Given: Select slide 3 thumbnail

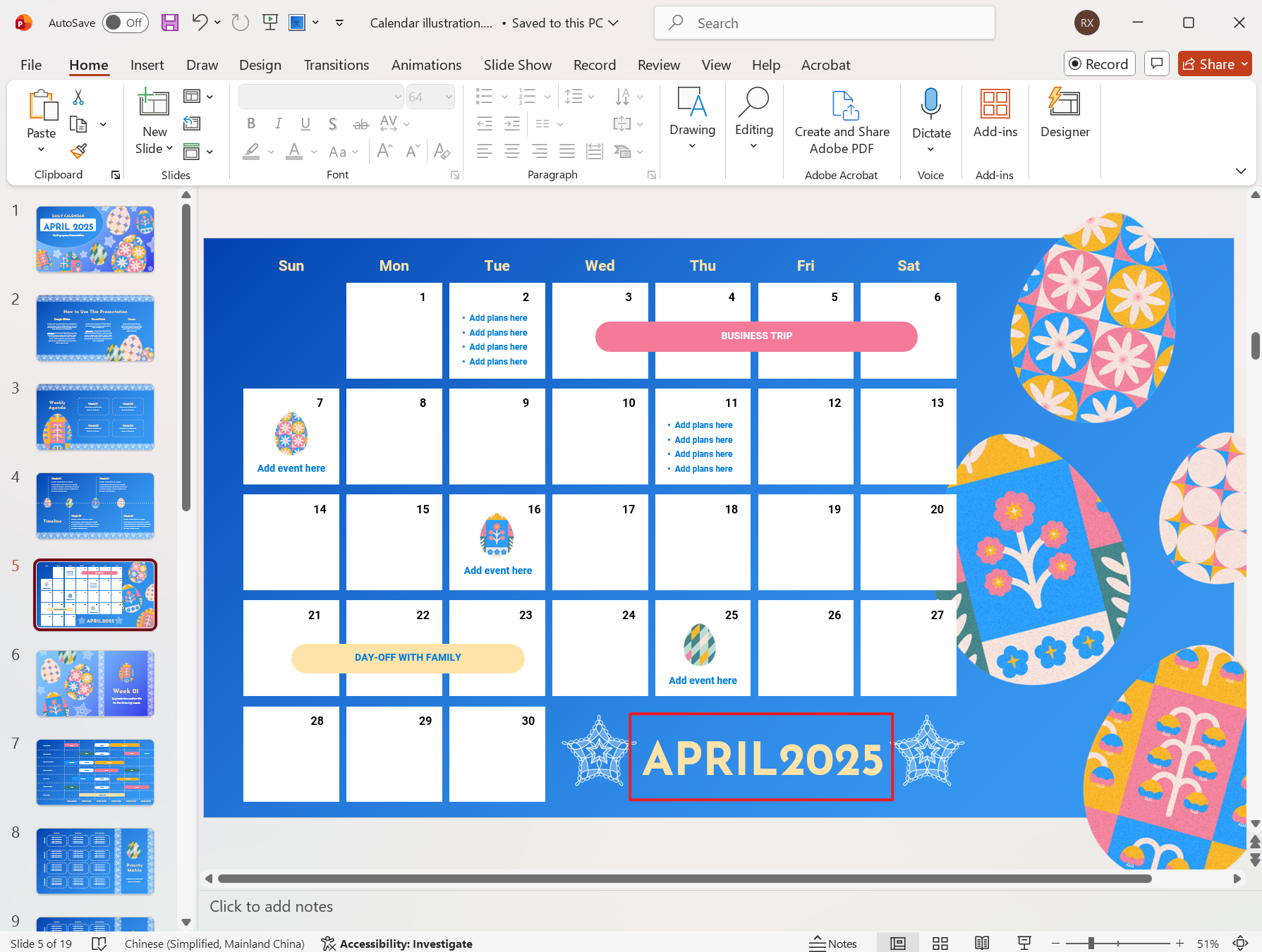Looking at the screenshot, I should (95, 417).
